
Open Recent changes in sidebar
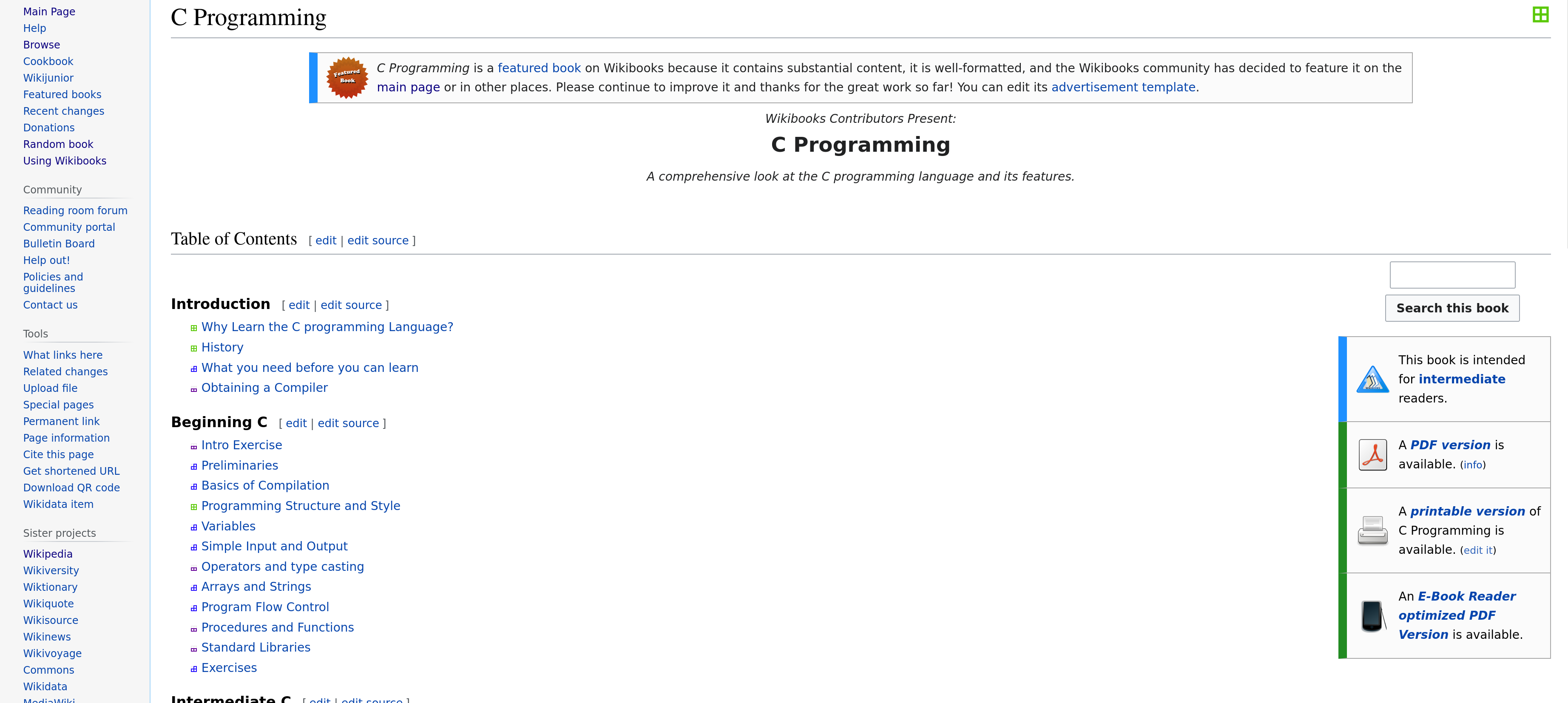63,111
